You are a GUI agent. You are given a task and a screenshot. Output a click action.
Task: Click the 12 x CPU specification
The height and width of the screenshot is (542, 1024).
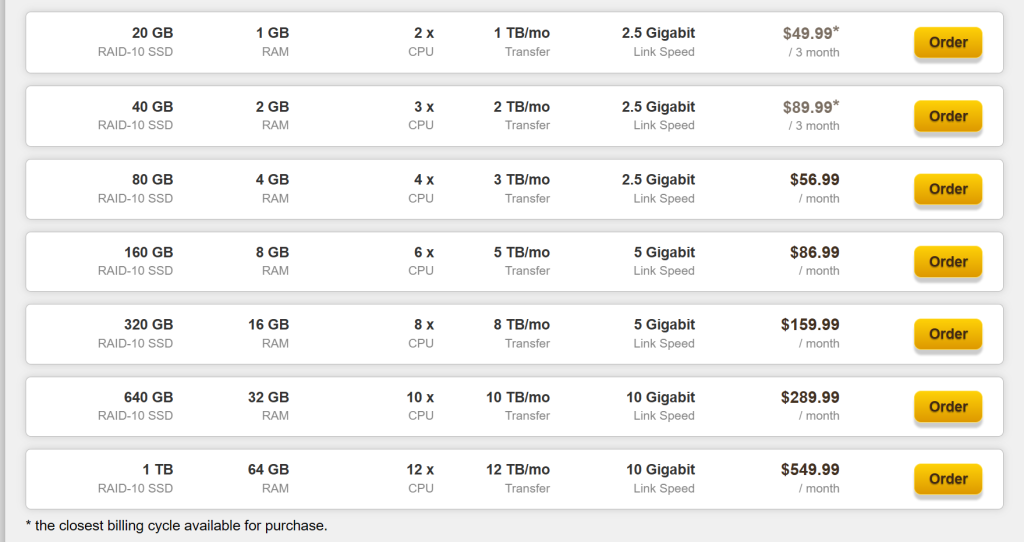coord(420,479)
